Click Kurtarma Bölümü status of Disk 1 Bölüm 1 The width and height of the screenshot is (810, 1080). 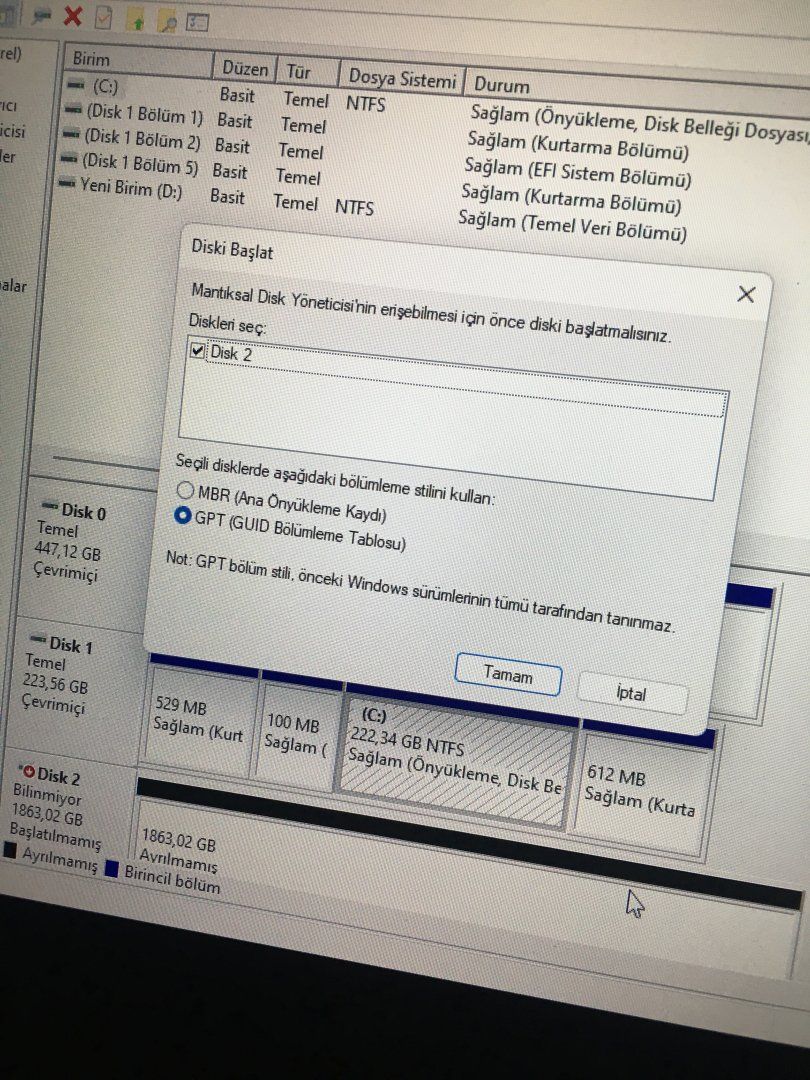click(578, 145)
